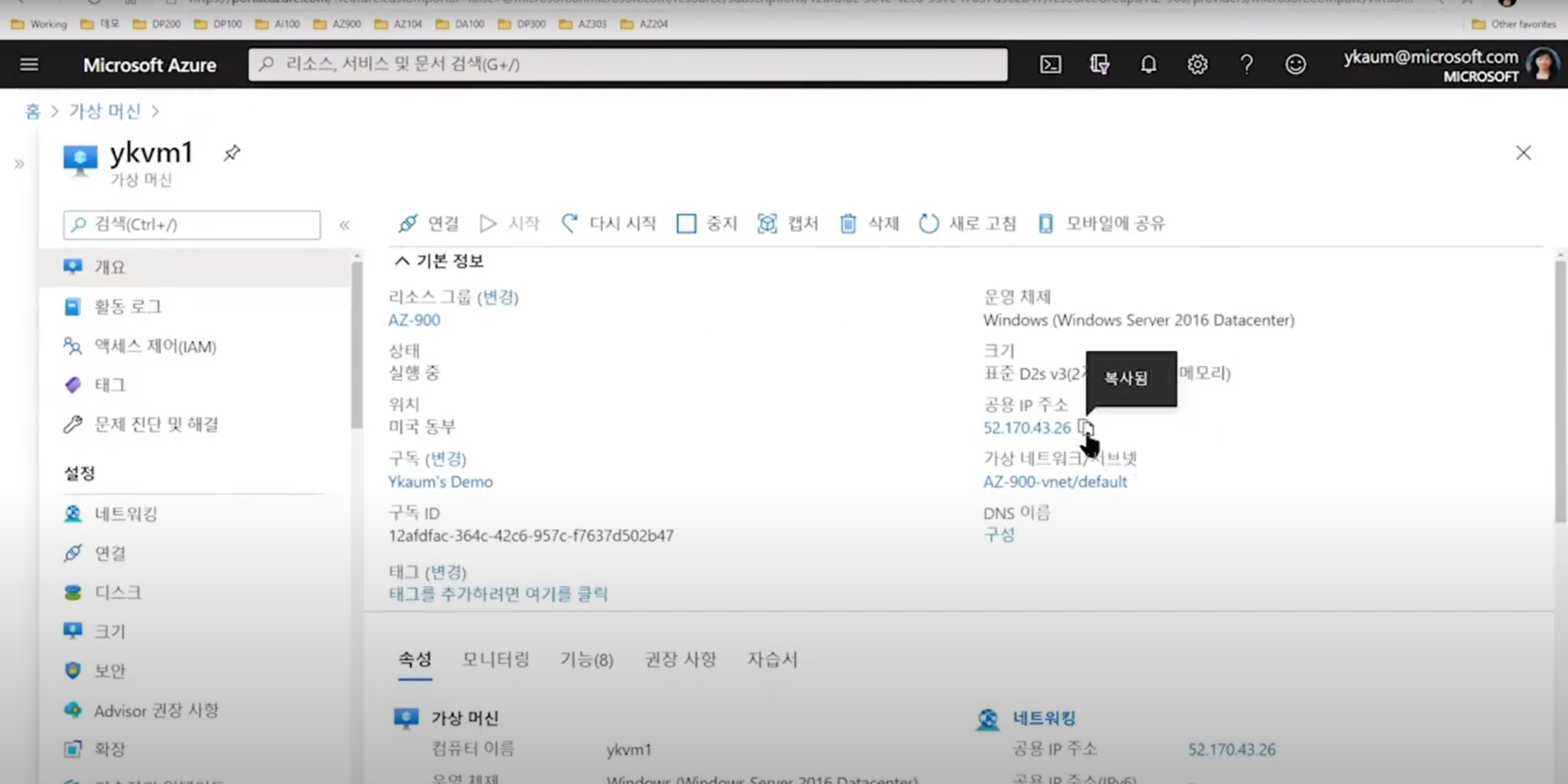Click 변경 next to 구독
This screenshot has width=1568, height=784.
point(445,459)
